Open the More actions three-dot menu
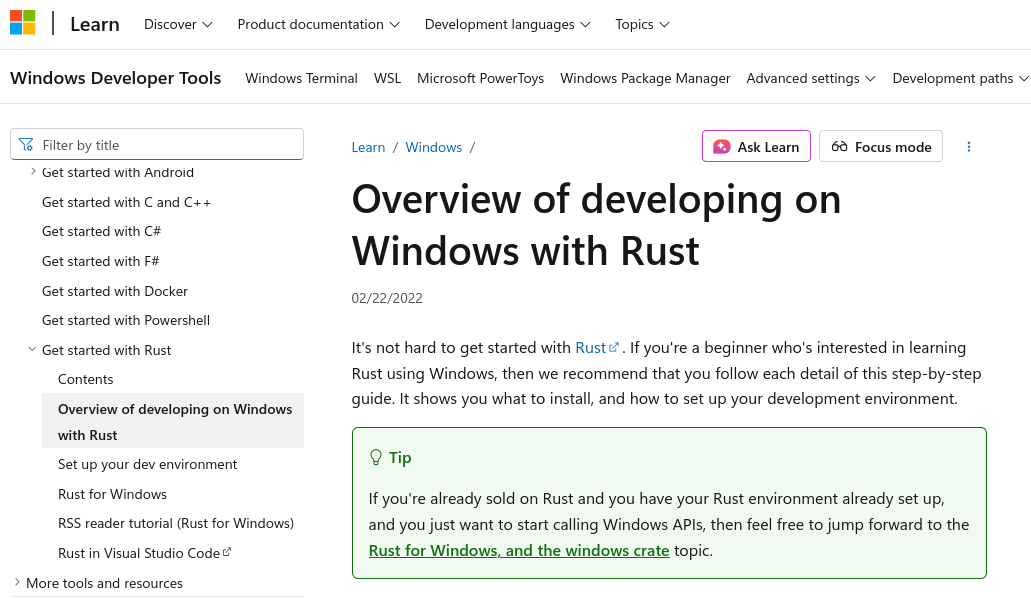Screen dimensions: 1031x599 (968, 147)
